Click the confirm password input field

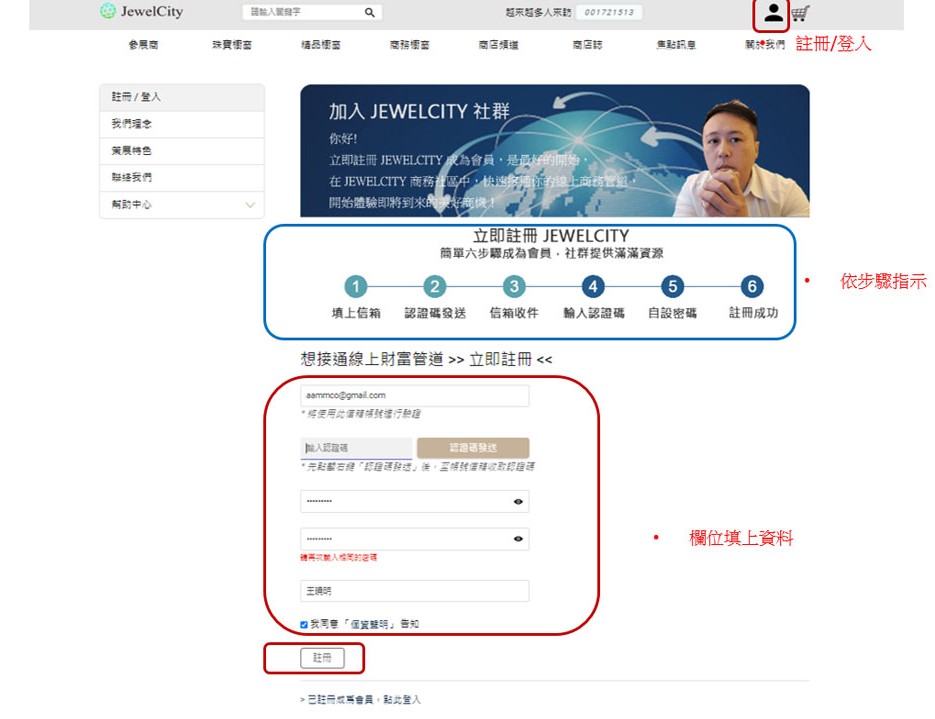[x=414, y=539]
